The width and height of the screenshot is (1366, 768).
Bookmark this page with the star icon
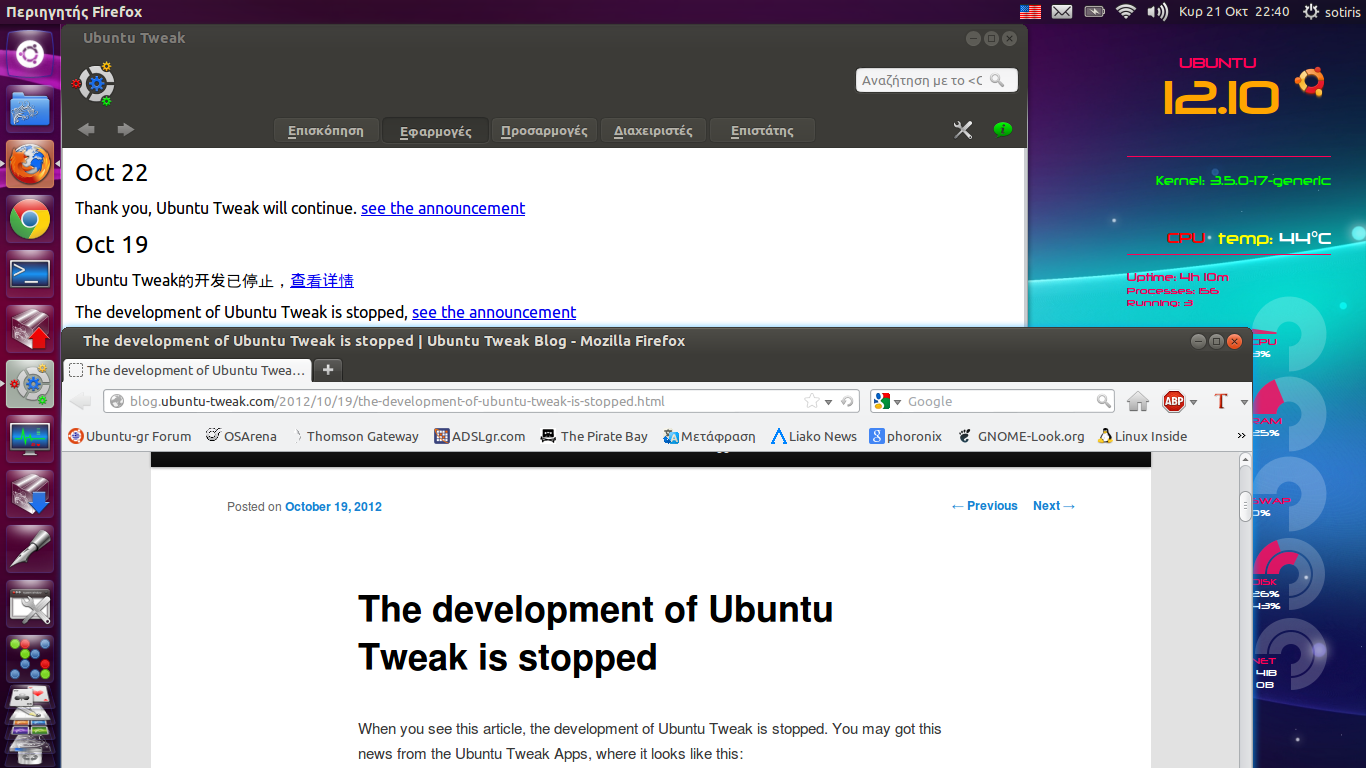(x=812, y=402)
